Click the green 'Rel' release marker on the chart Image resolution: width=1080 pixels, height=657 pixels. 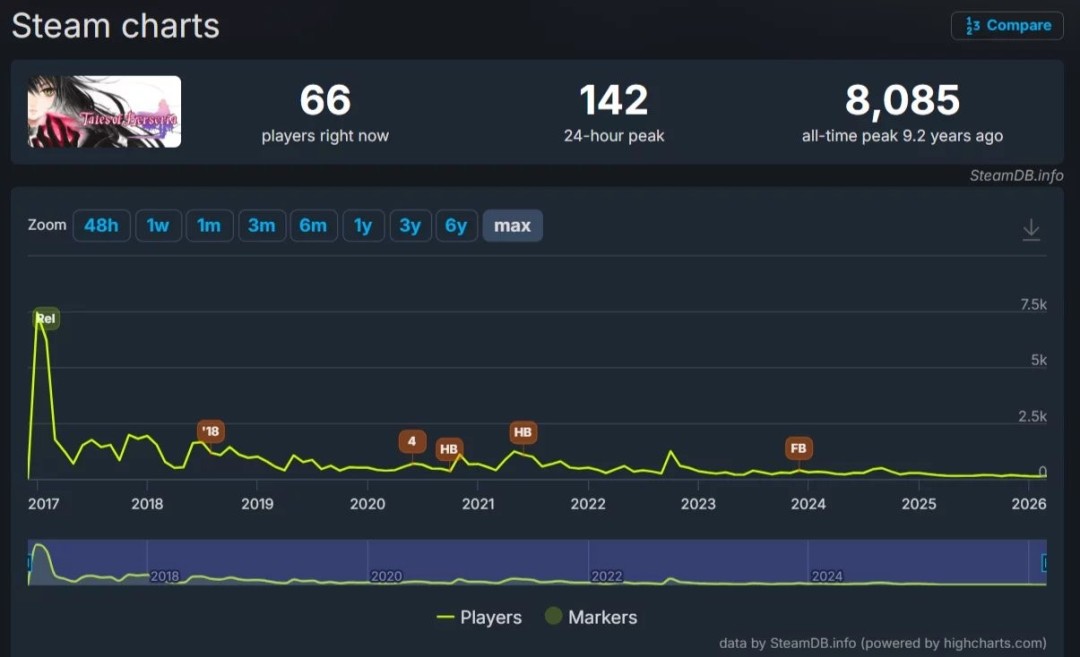[44, 318]
